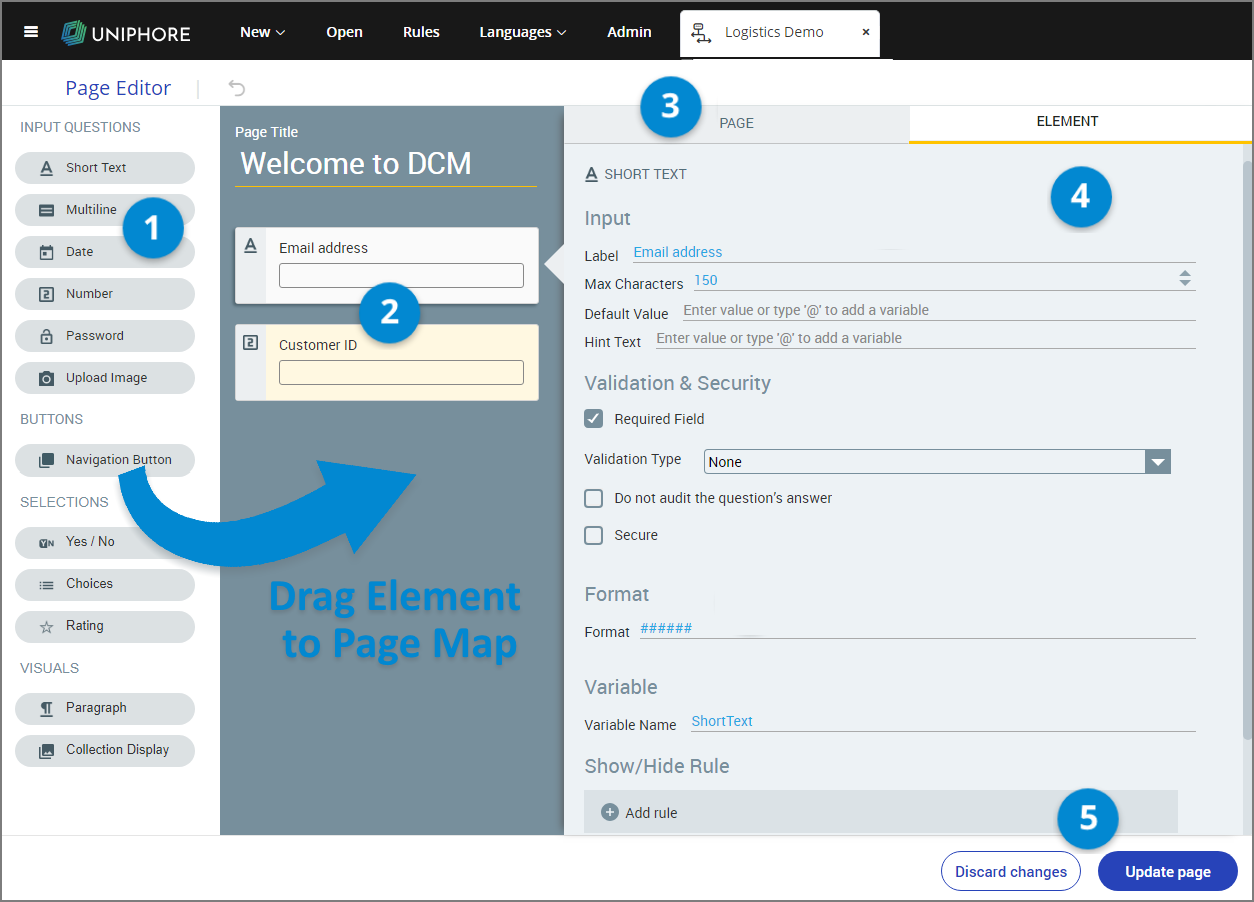Open the hamburger menu icon
The width and height of the screenshot is (1254, 902).
pos(31,32)
